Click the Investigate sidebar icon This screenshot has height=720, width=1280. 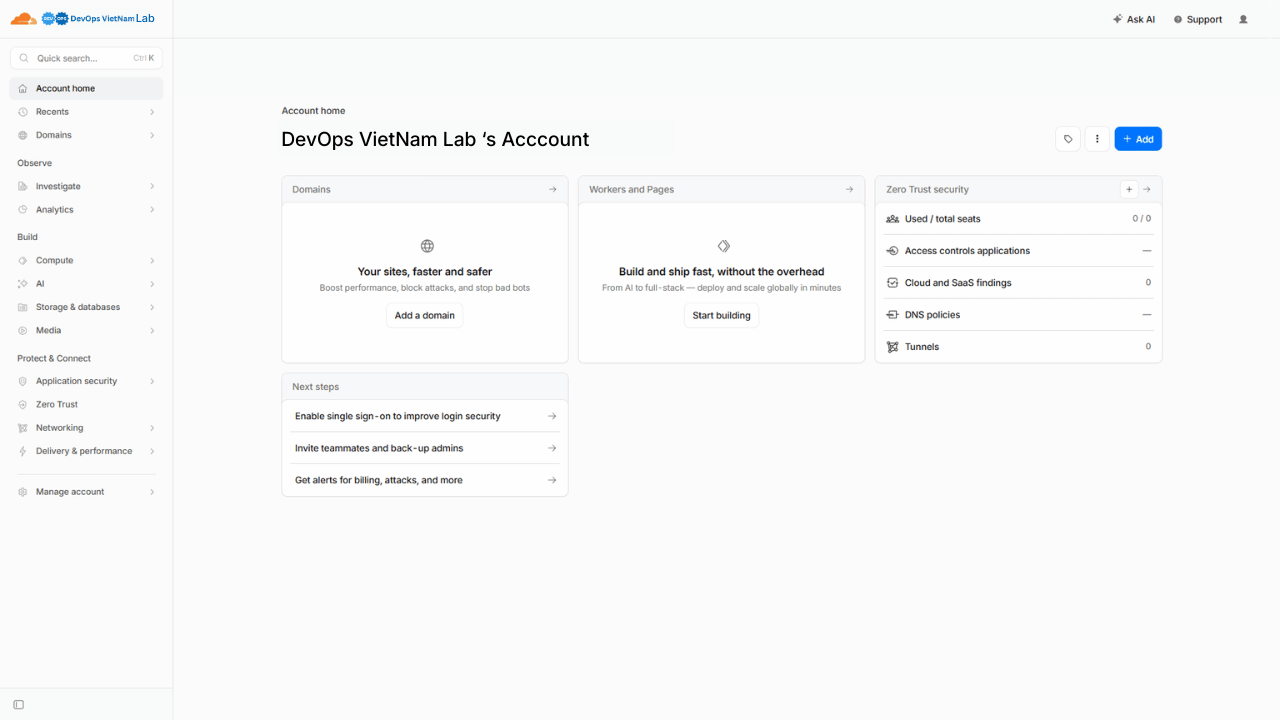point(23,186)
